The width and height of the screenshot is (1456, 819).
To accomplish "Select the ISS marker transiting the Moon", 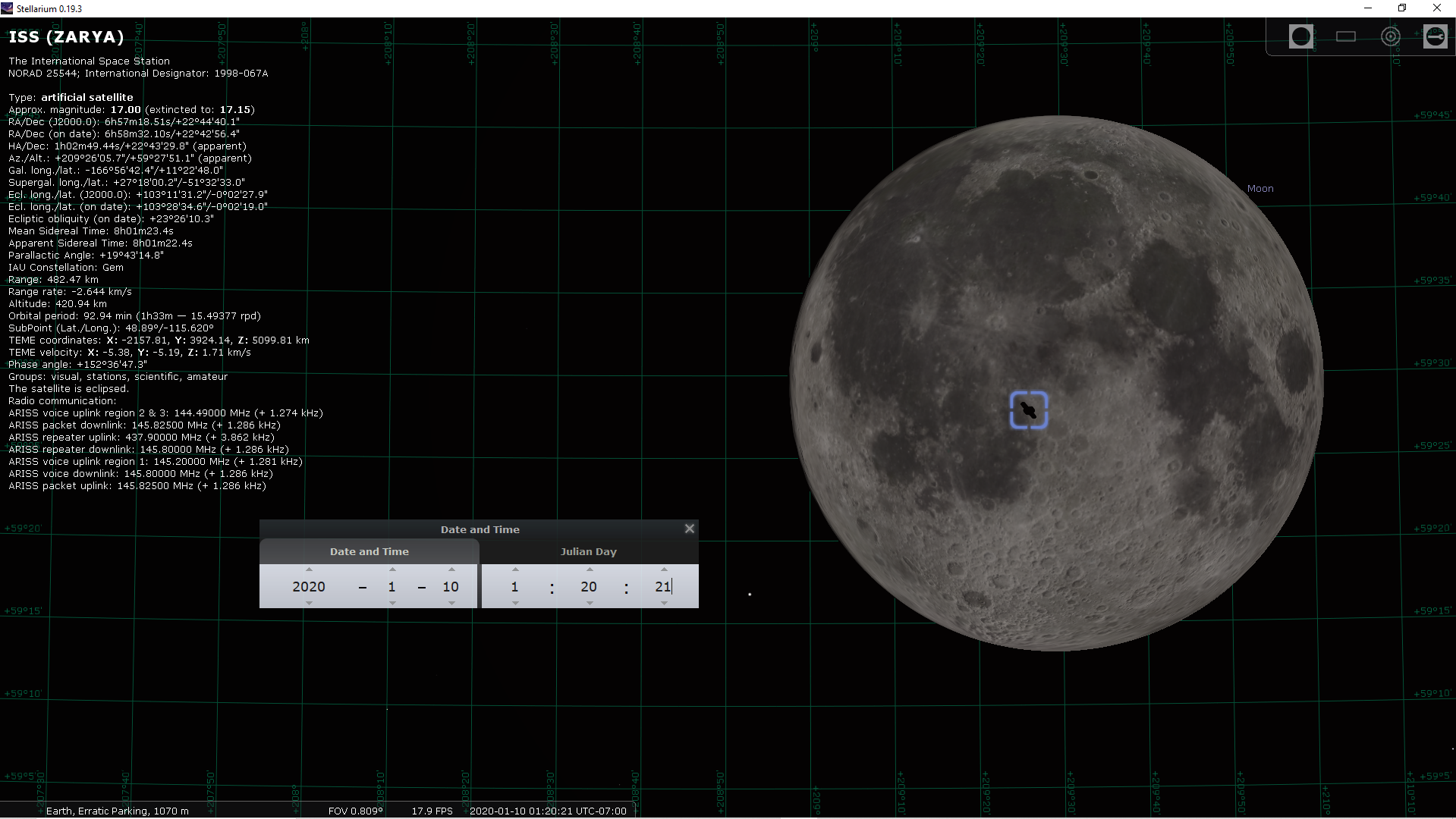I will point(1029,409).
